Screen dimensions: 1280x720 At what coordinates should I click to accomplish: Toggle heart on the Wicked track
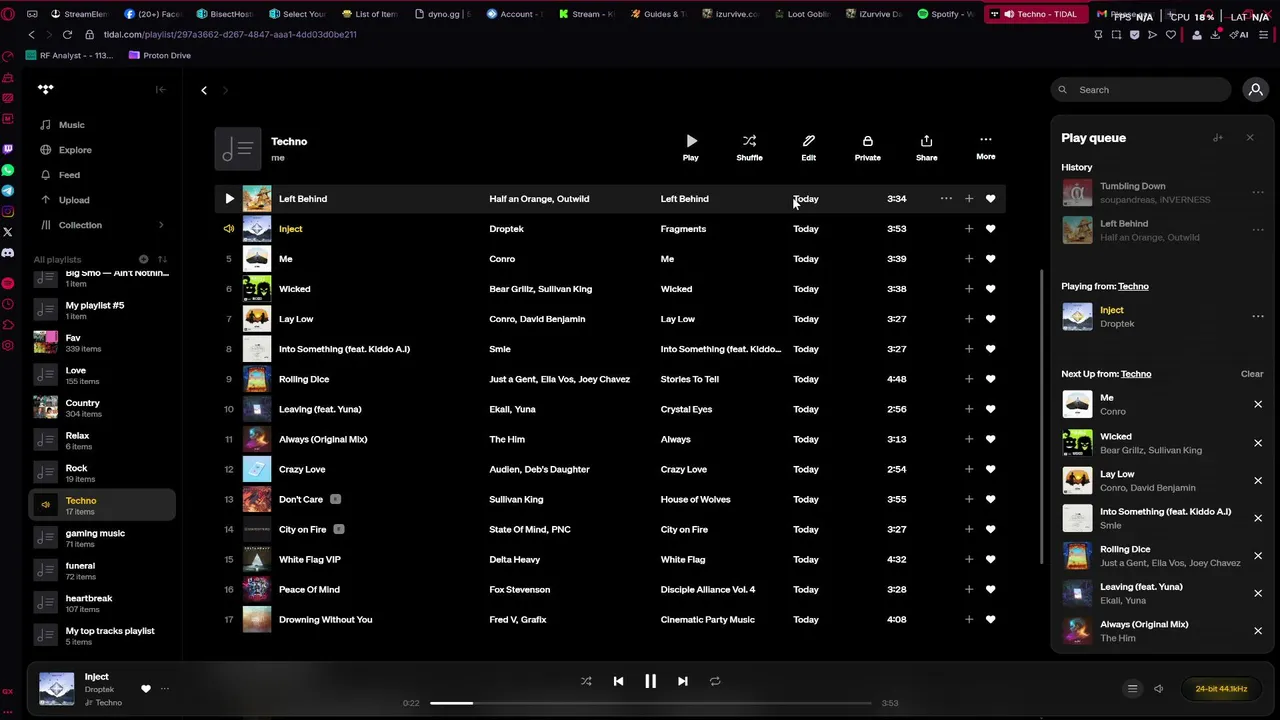click(x=990, y=289)
